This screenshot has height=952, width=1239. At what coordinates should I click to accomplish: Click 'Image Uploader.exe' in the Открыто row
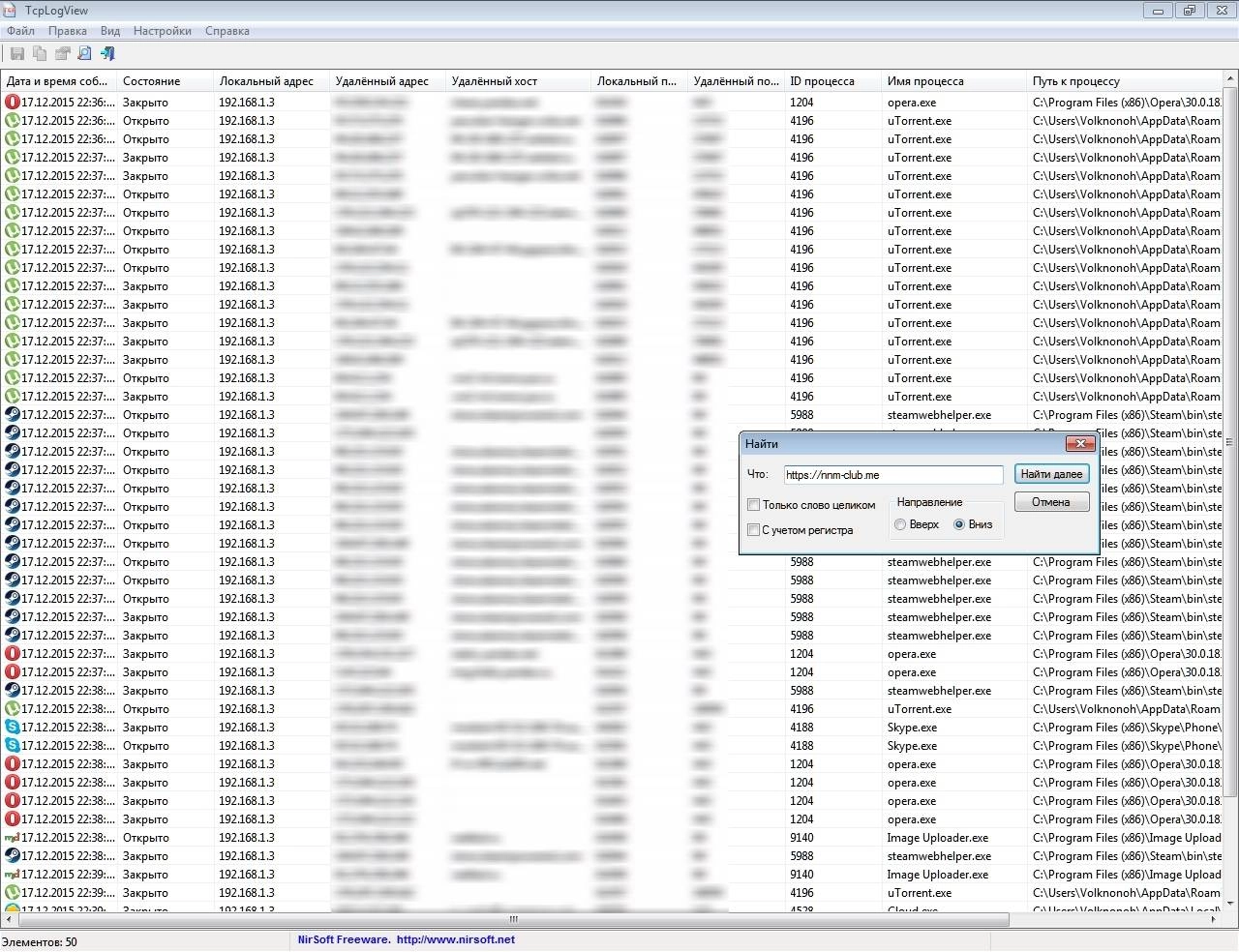point(937,838)
